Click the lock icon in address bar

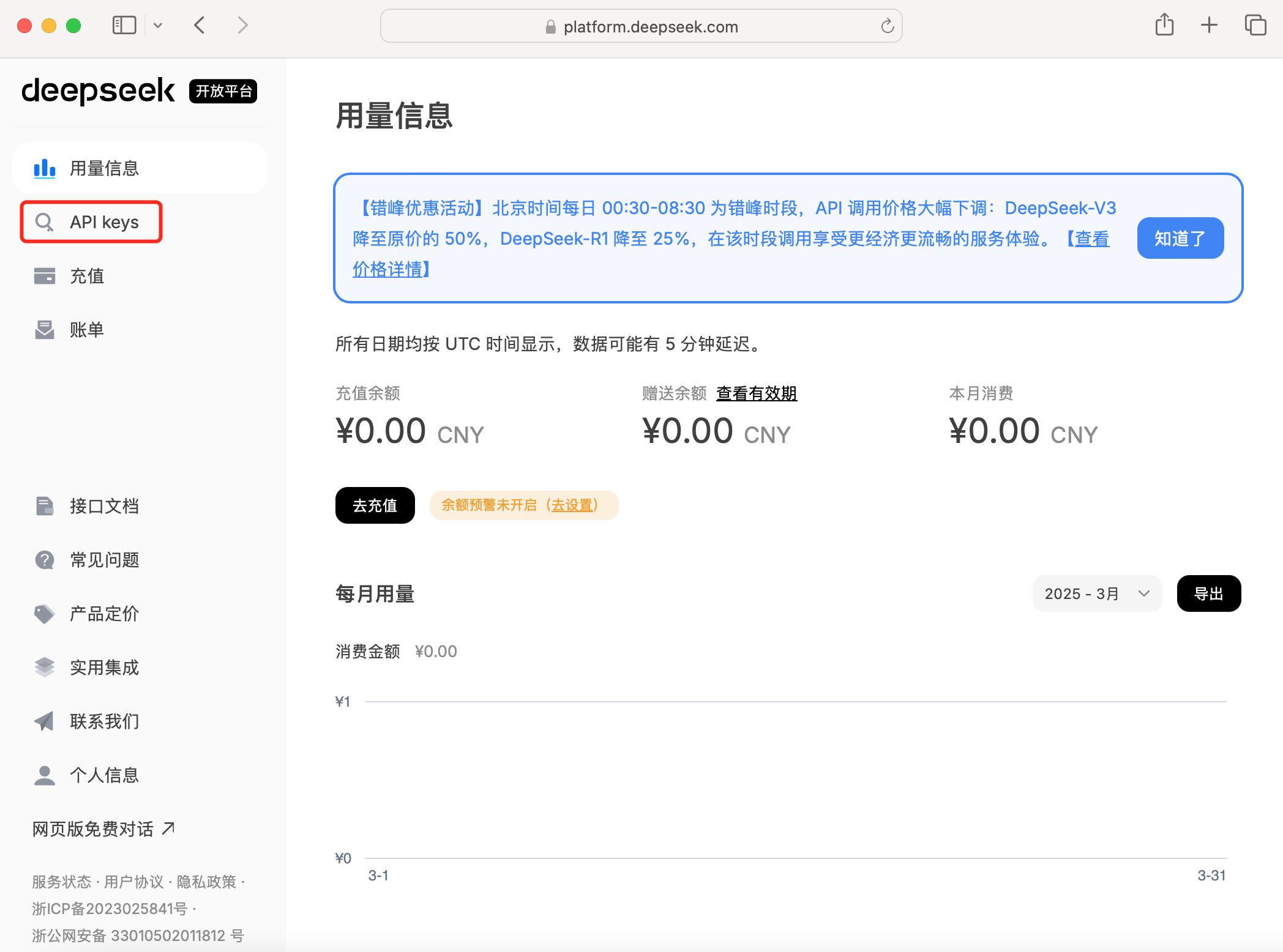point(550,26)
